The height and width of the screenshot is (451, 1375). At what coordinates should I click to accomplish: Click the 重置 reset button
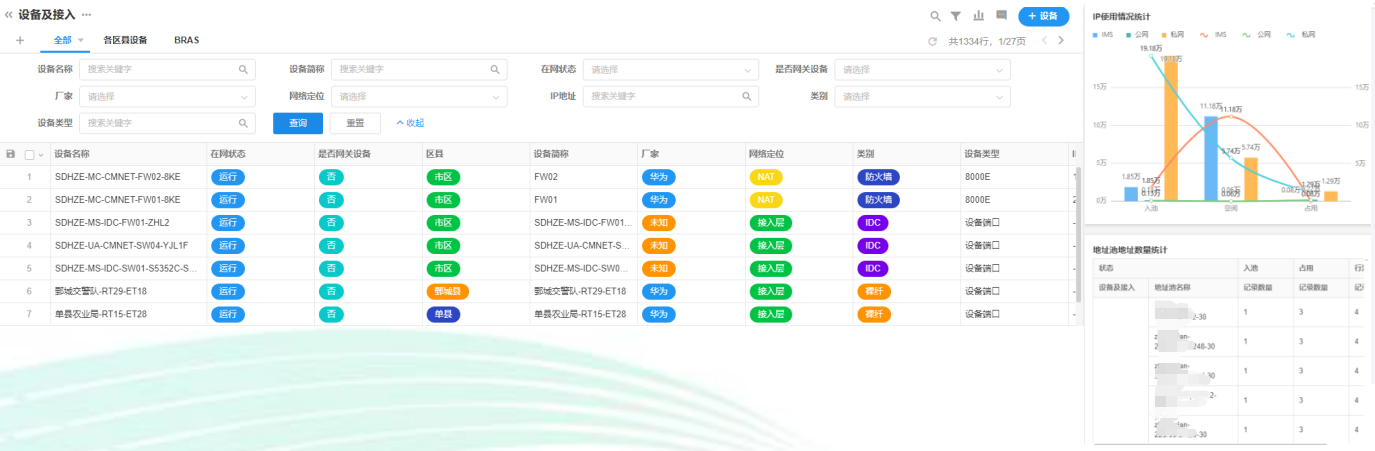[355, 123]
